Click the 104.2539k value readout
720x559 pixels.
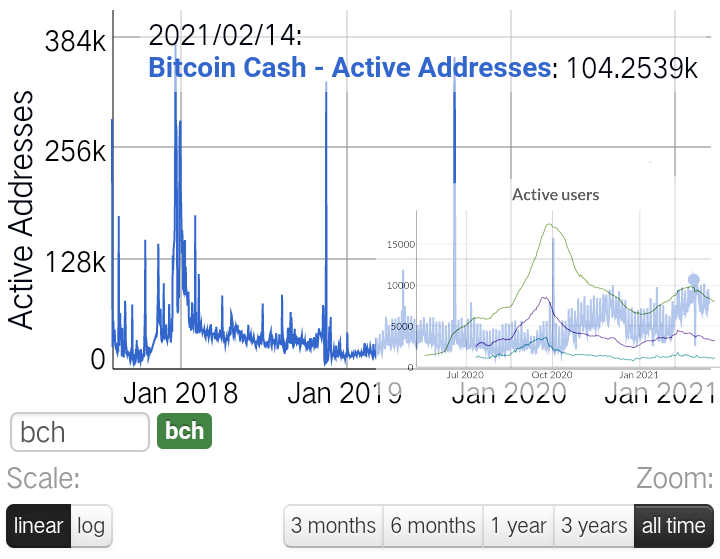click(x=632, y=68)
